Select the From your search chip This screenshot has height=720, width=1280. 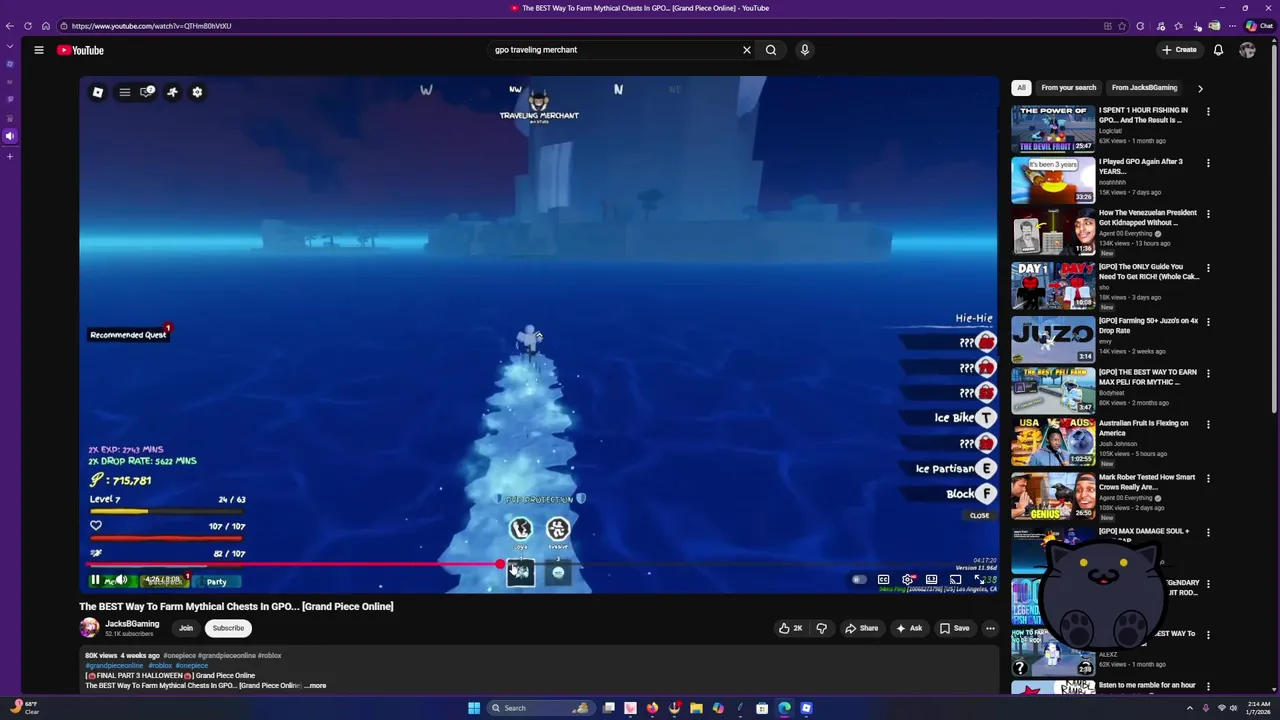pos(1068,88)
